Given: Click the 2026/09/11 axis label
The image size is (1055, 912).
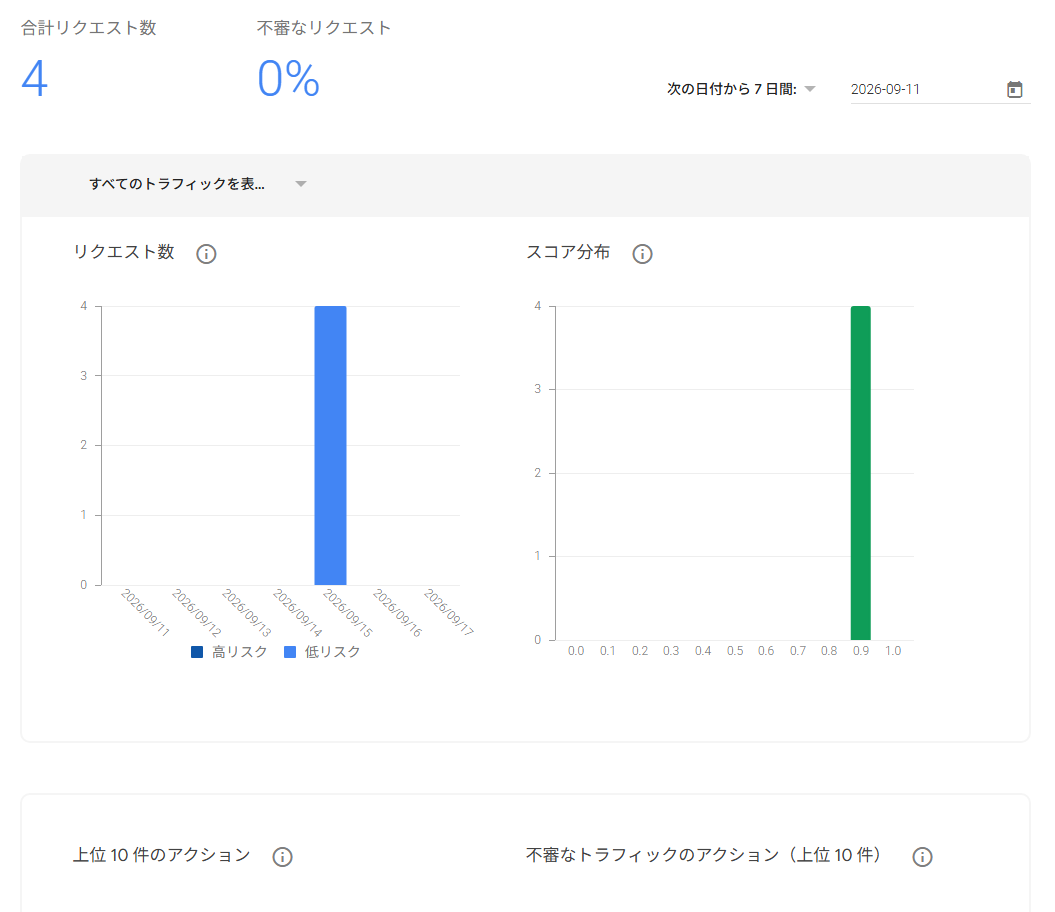Looking at the screenshot, I should click(145, 612).
